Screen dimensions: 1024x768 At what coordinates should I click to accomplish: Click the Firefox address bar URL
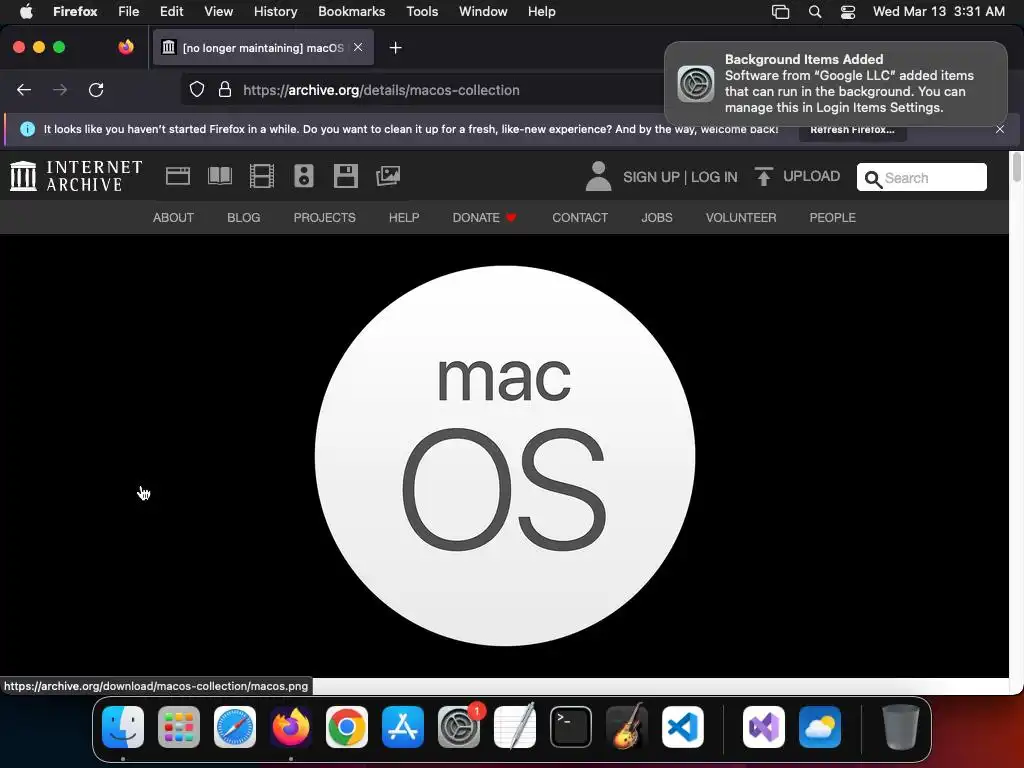[x=381, y=90]
